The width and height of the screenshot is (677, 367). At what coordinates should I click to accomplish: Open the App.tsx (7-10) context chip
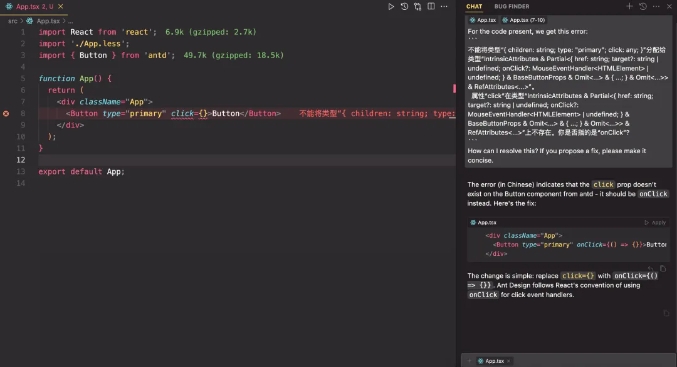(523, 20)
